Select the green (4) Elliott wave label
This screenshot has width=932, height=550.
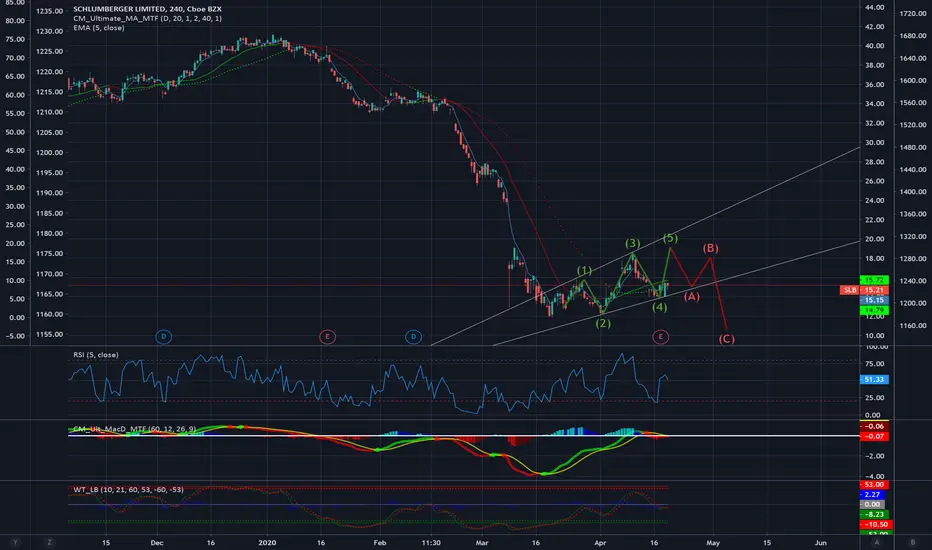click(660, 307)
